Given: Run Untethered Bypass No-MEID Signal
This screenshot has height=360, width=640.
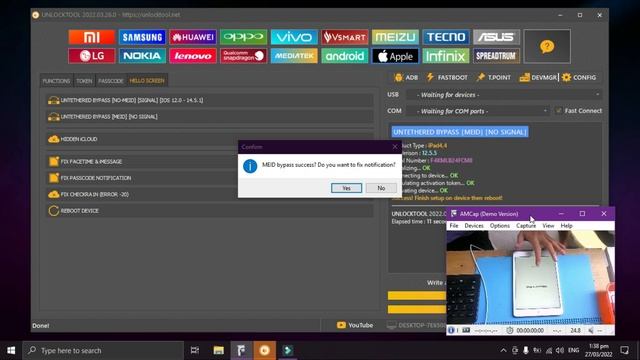Looking at the screenshot, I should (x=209, y=100).
